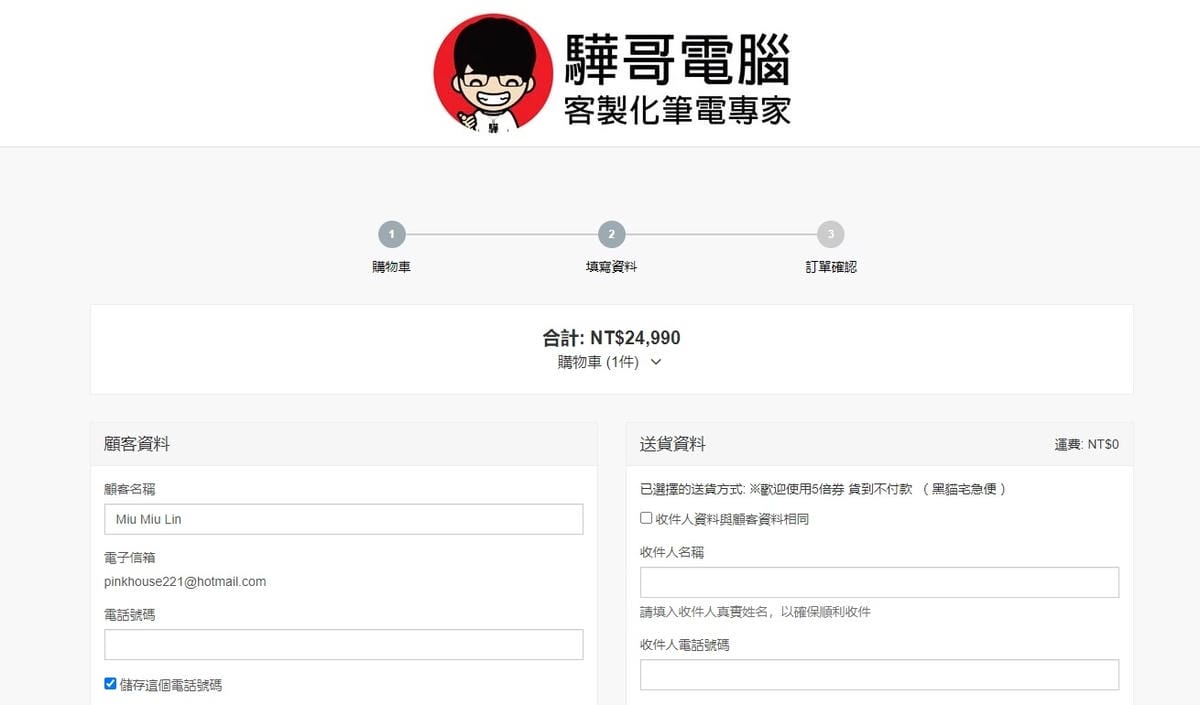
Task: Click the 購物車 (1件) summary text
Action: [x=598, y=362]
